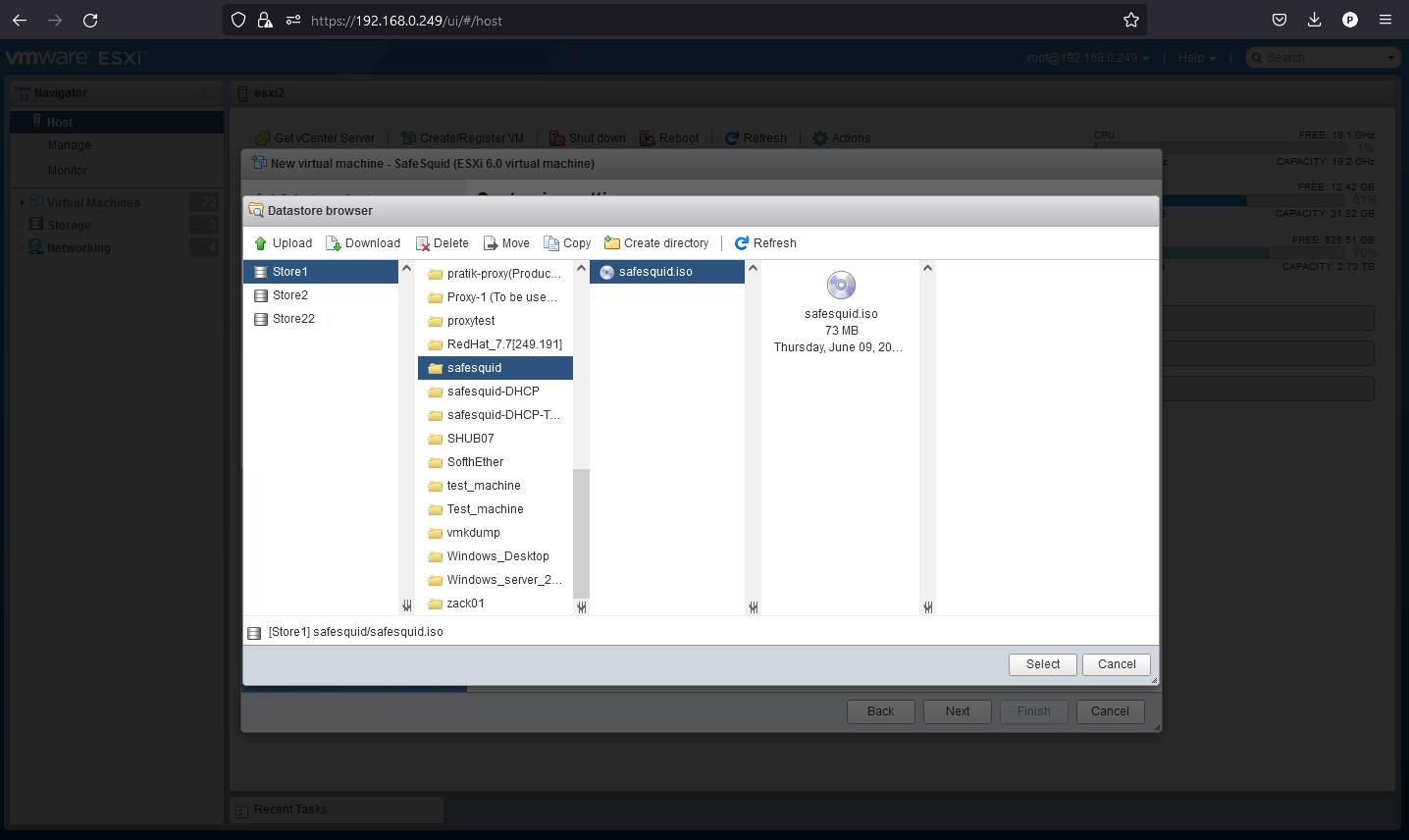Screen dimensions: 1409x840
Task: Click Create directory in toolbar
Action: 656,243
